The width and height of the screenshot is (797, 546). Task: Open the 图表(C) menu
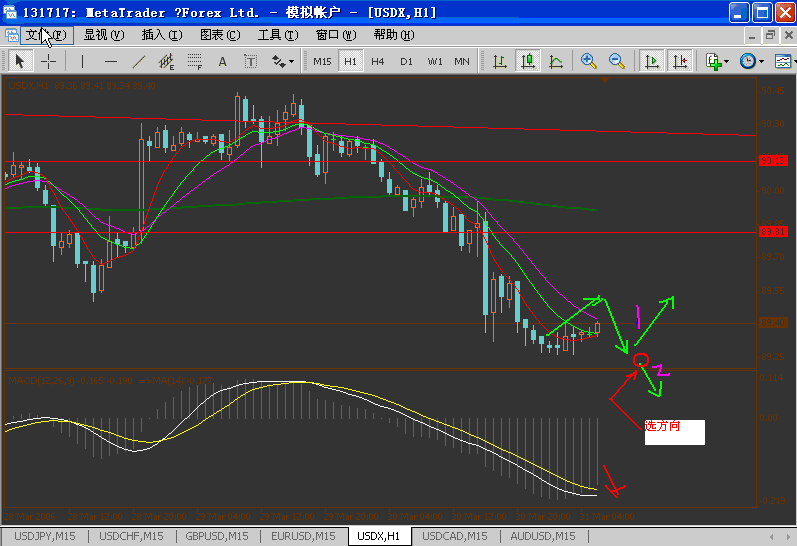[x=220, y=35]
